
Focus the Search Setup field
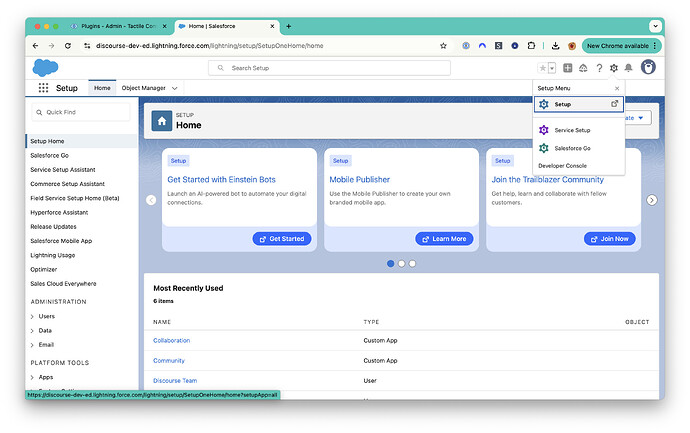329,68
